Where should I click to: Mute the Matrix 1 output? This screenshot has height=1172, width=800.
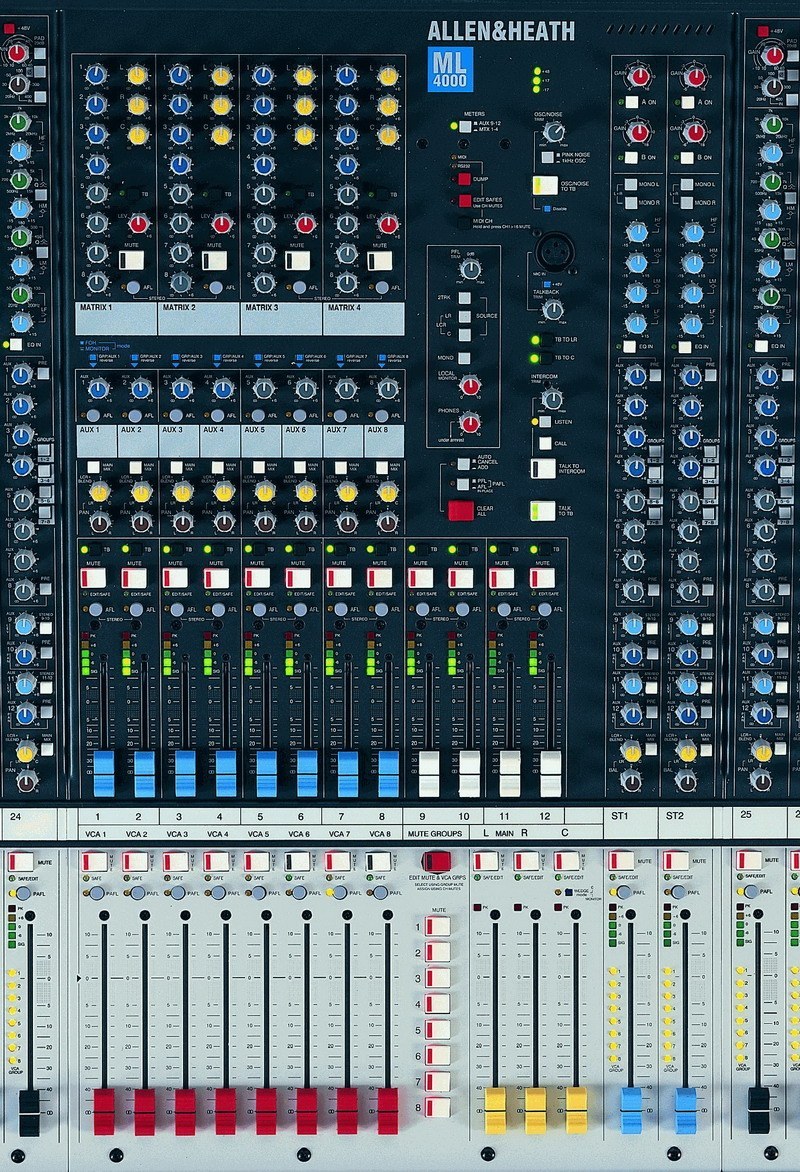130,262
